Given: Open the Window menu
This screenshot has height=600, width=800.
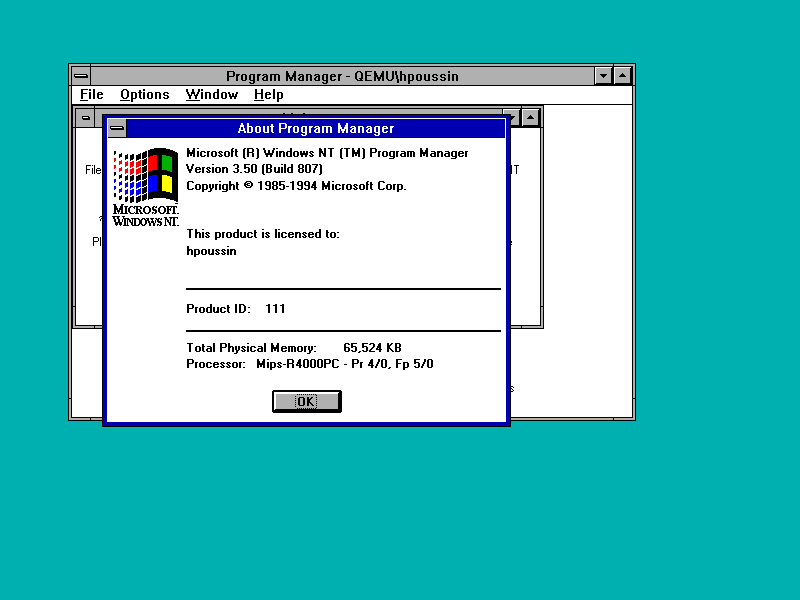Looking at the screenshot, I should click(x=211, y=94).
